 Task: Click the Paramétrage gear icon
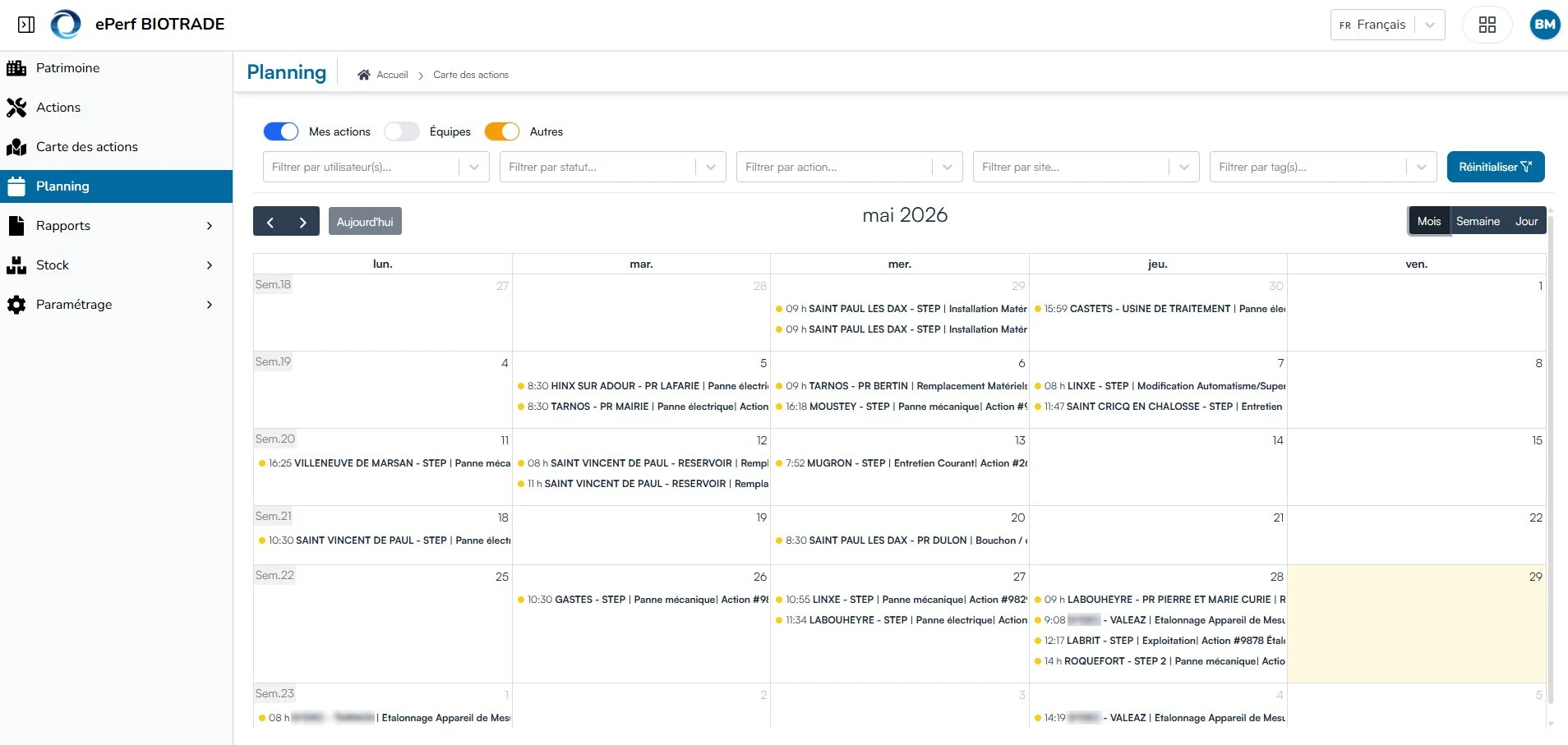click(x=16, y=305)
